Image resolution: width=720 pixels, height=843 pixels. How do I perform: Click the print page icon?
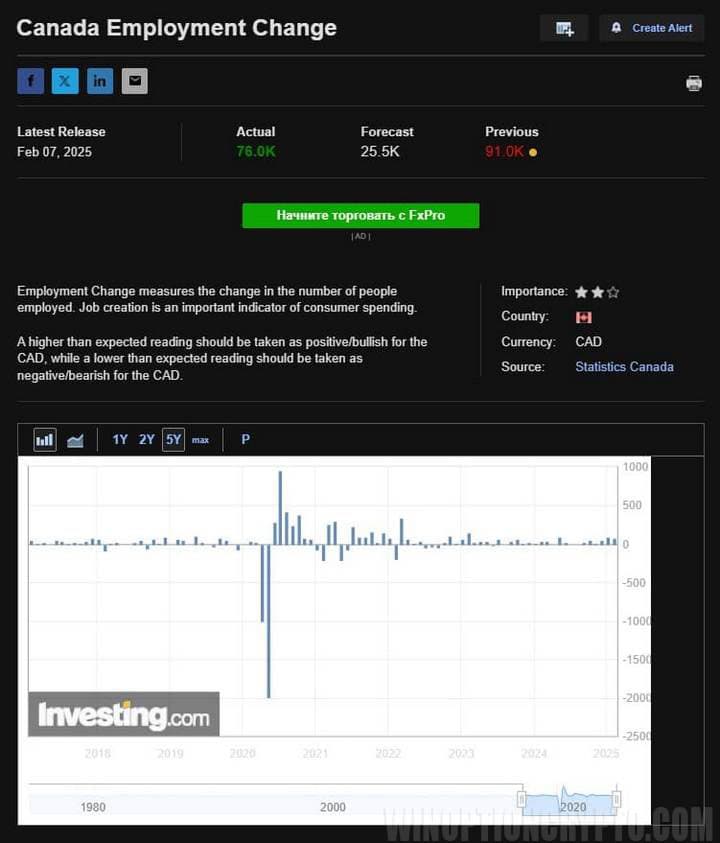(694, 83)
